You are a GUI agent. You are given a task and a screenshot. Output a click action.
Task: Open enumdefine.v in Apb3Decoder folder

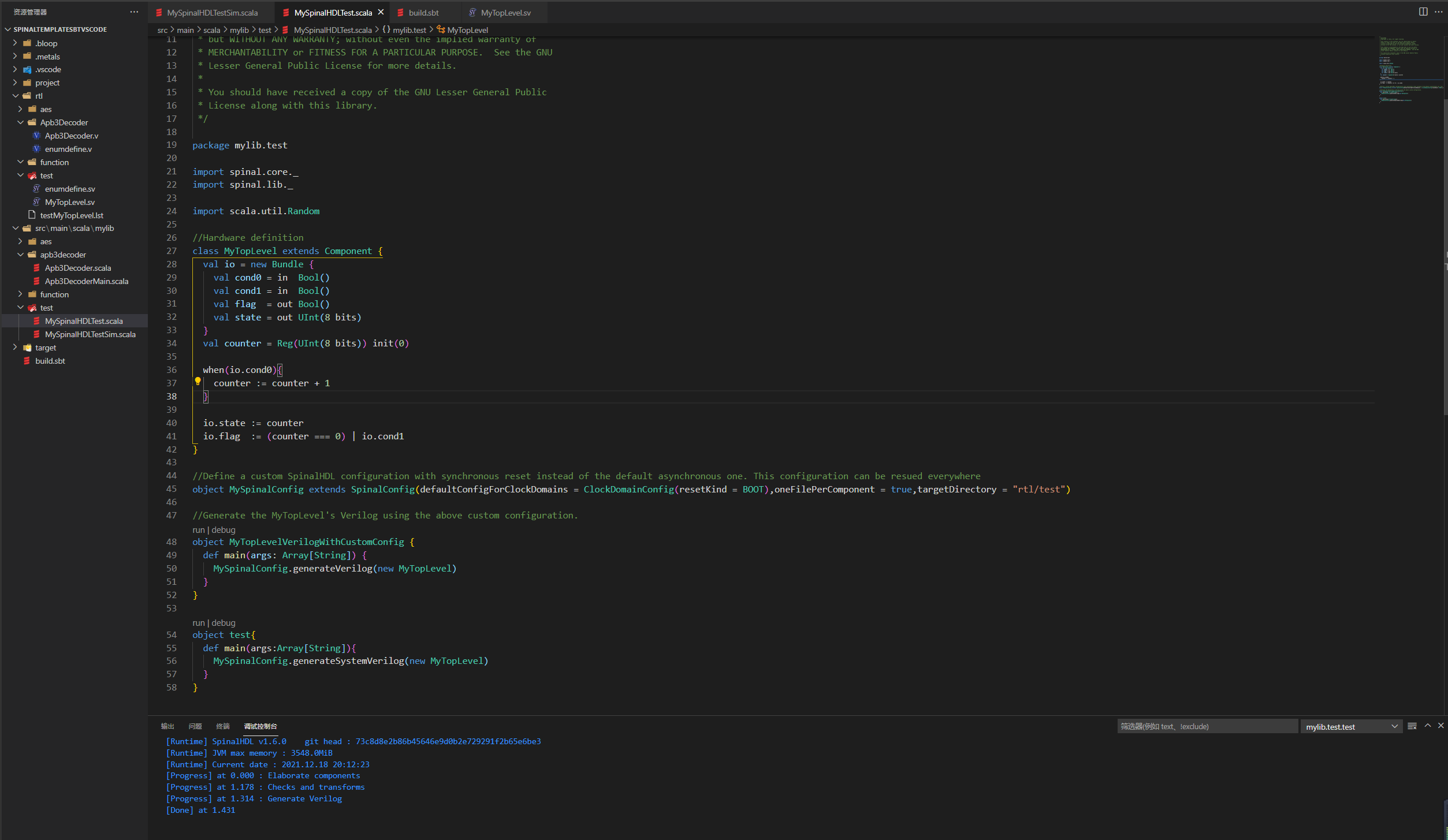[68, 149]
